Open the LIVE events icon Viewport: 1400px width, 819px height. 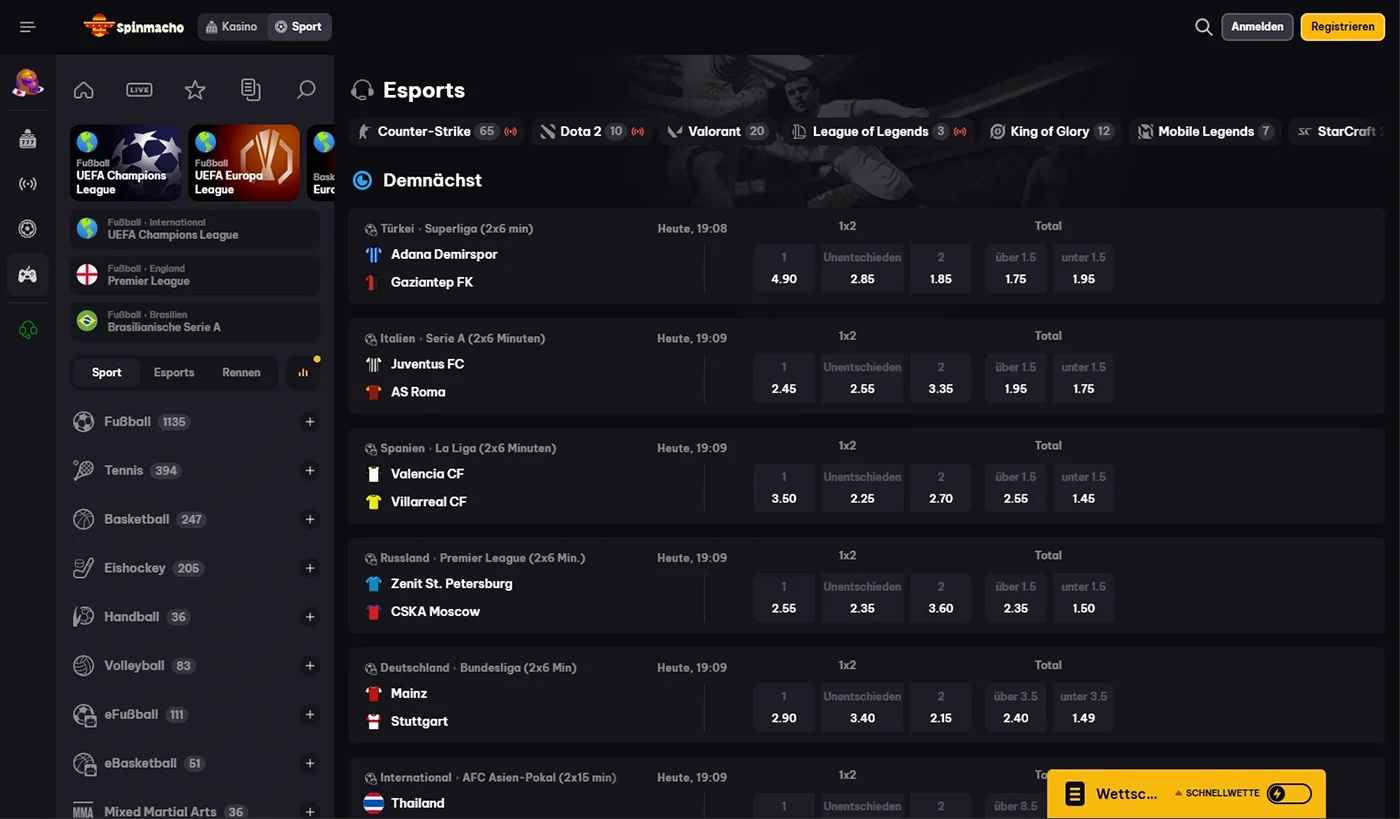pos(138,89)
